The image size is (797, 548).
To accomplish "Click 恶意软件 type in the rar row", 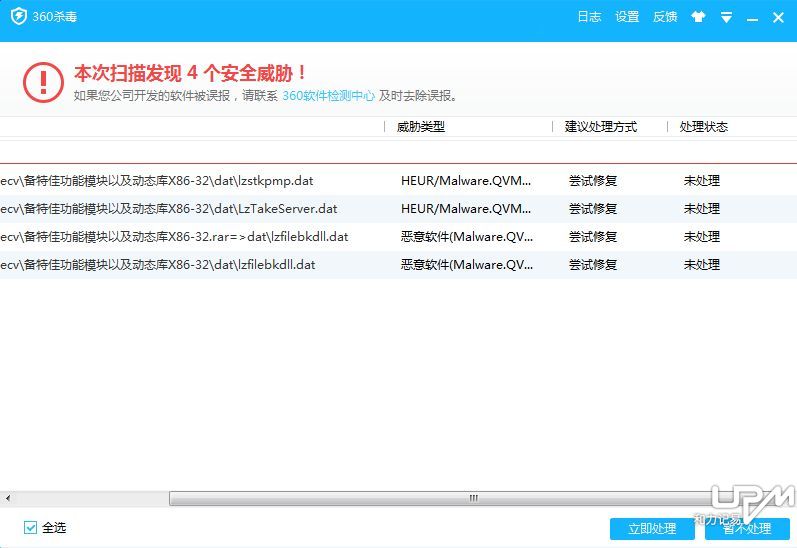I will pyautogui.click(x=467, y=237).
